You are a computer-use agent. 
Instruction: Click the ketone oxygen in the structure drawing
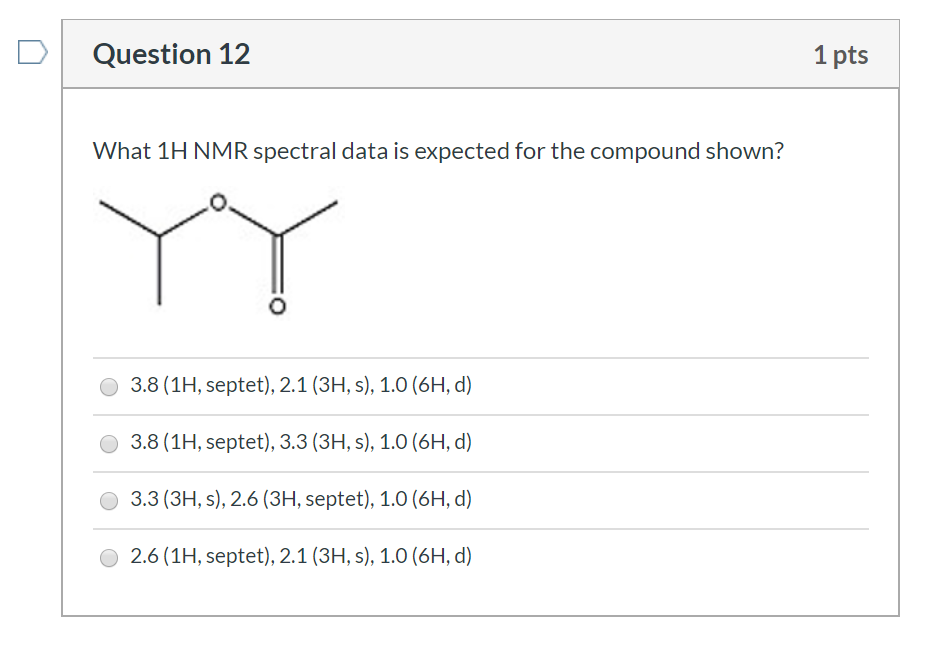tap(278, 305)
